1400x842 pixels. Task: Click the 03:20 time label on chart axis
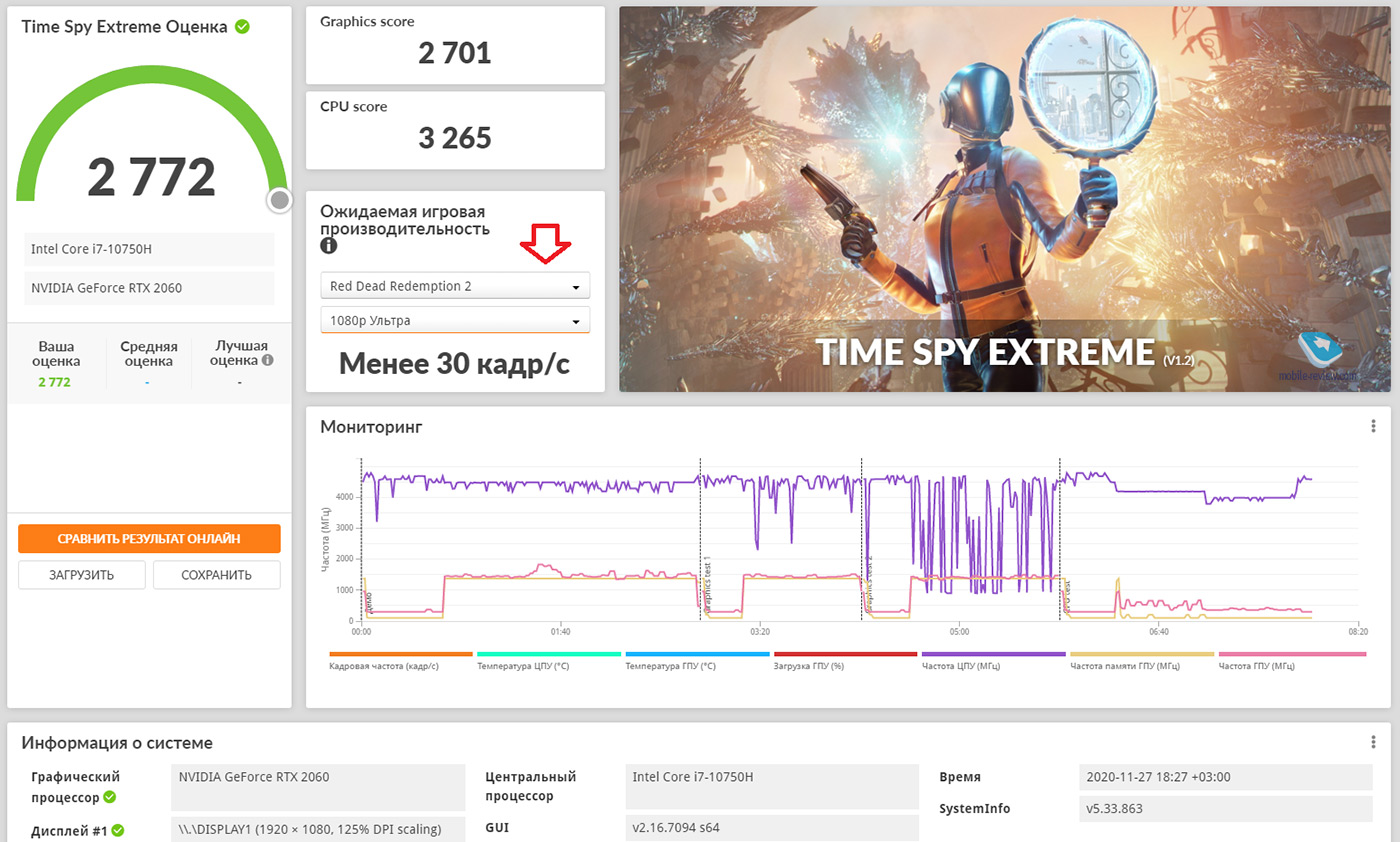point(760,632)
